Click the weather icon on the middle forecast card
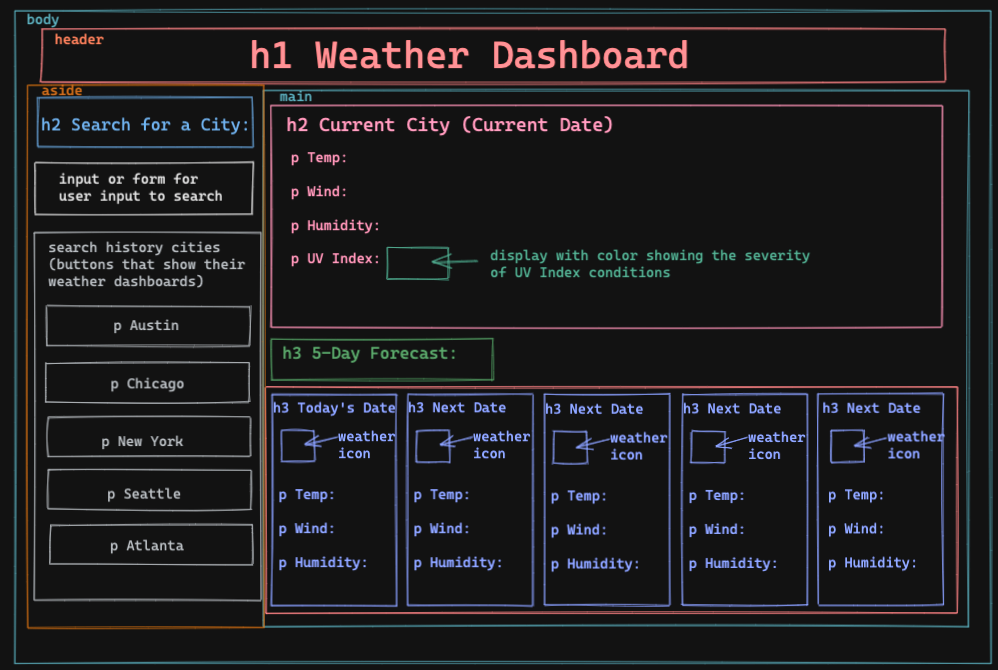This screenshot has width=998, height=670. coord(568,446)
